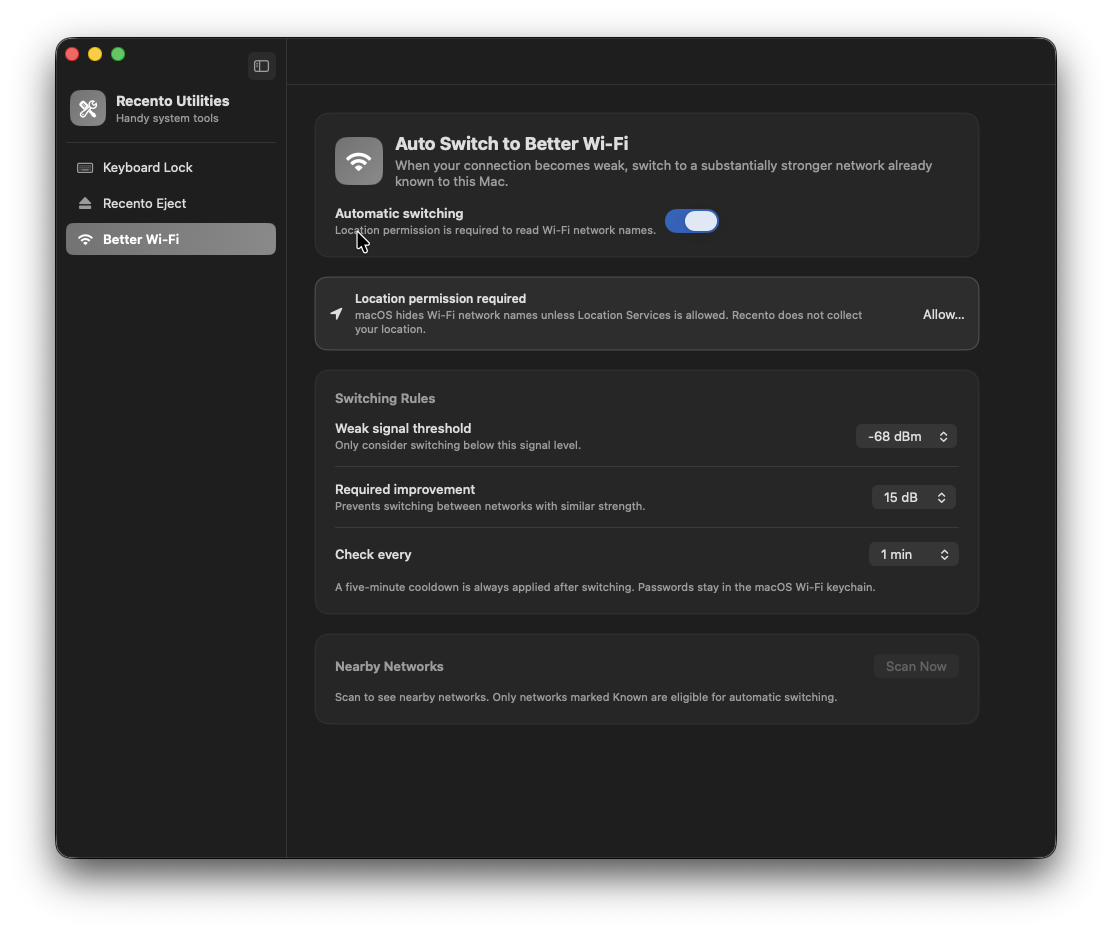
Task: Click the keyboard icon beside Keyboard Lock
Action: [x=85, y=168]
